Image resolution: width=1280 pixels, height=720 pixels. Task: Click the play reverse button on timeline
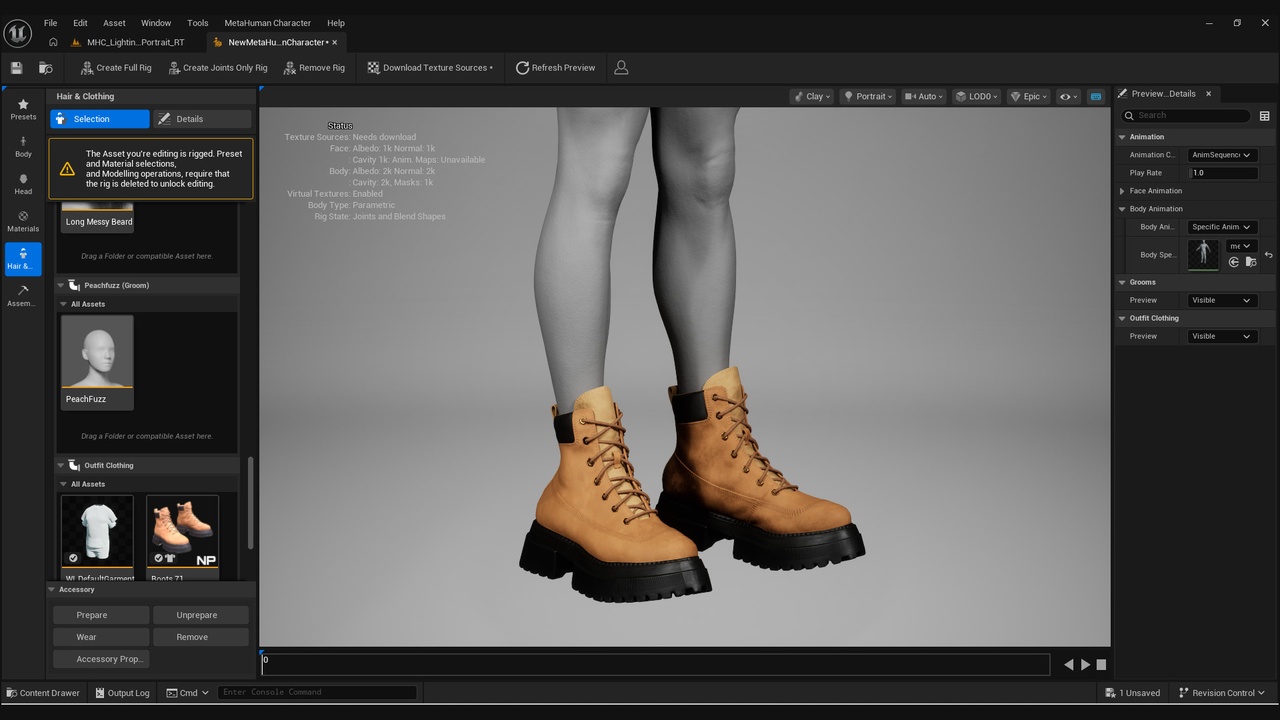(x=1068, y=665)
